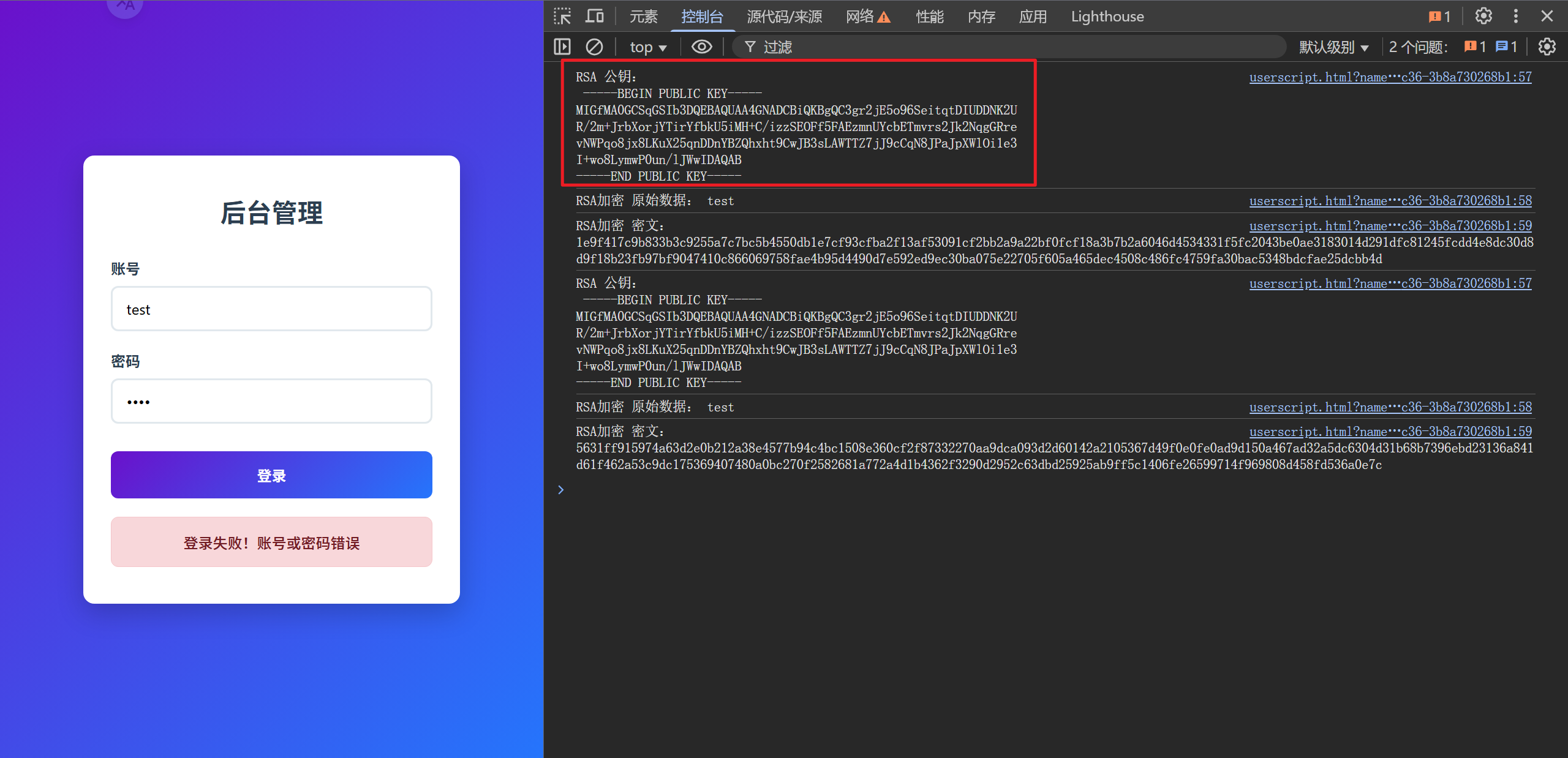The width and height of the screenshot is (1568, 758).
Task: Toggle device toolbar emulation icon
Action: 594,17
